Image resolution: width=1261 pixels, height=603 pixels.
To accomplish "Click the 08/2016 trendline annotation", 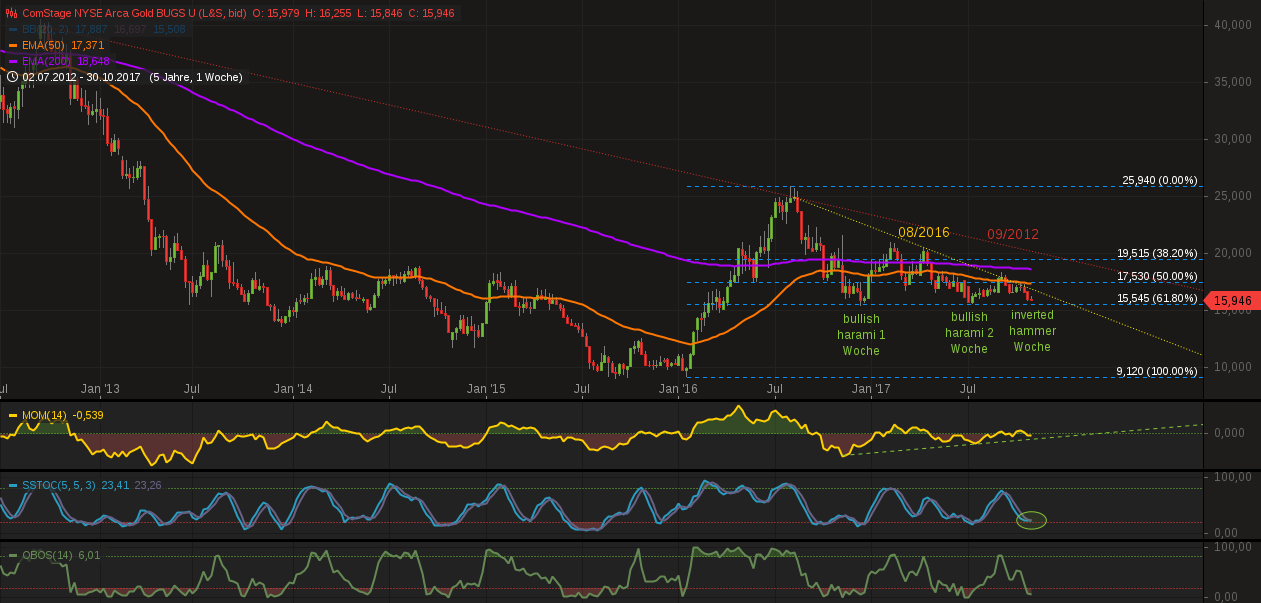I will [922, 231].
